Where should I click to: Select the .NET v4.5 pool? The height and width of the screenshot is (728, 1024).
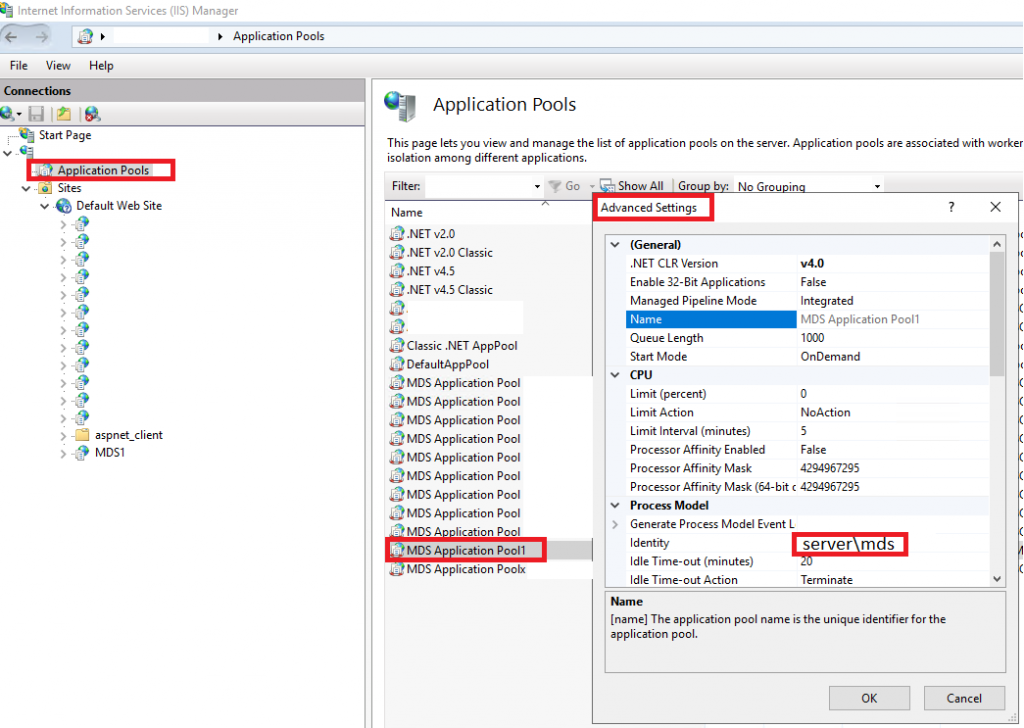click(x=430, y=271)
